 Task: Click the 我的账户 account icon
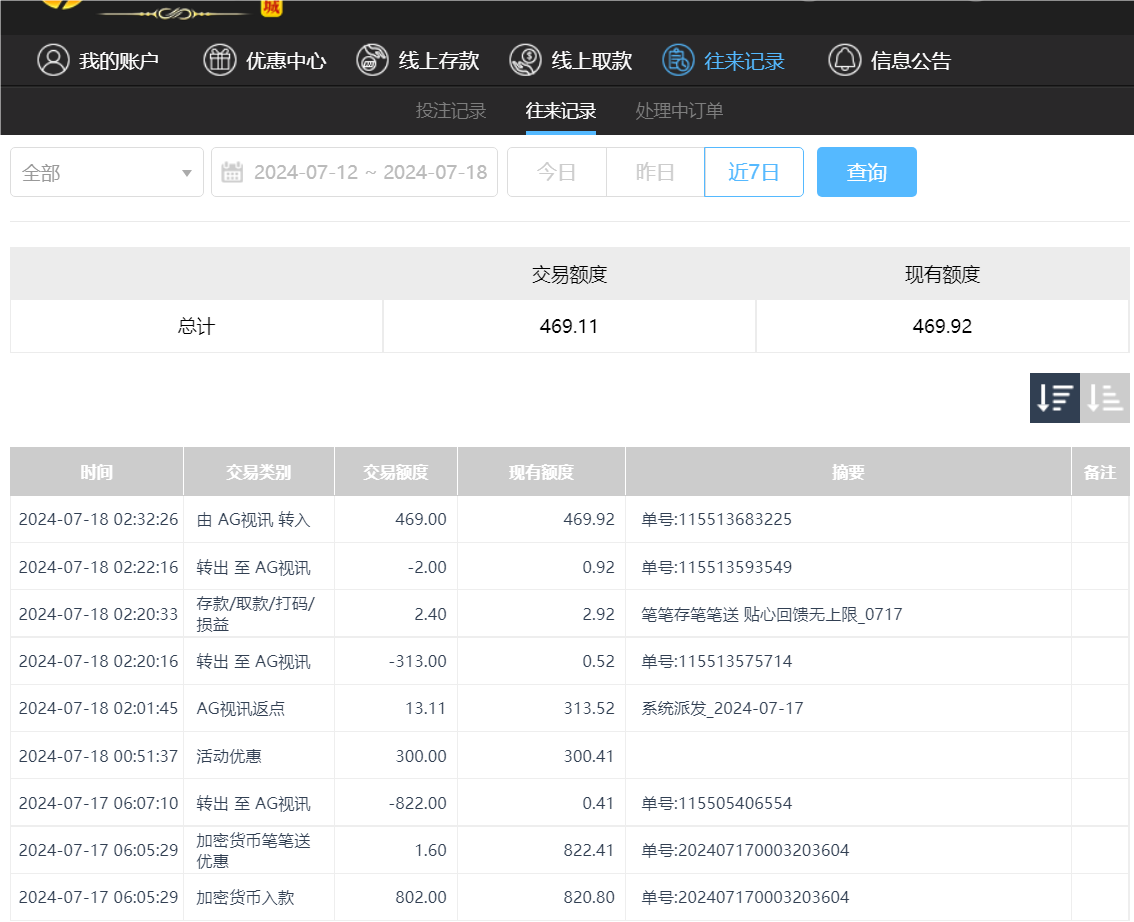[x=53, y=60]
